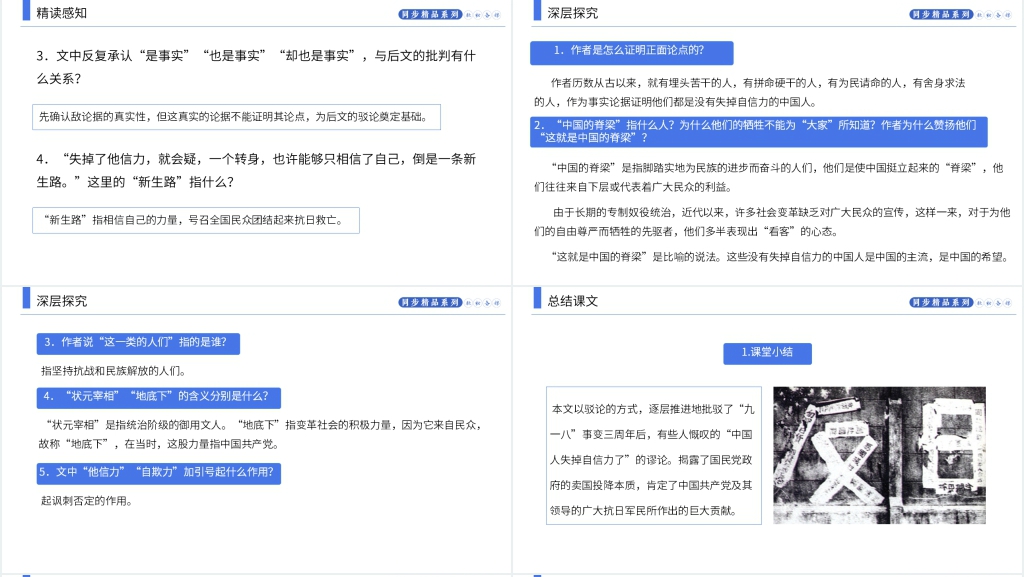
Task: Click the blue box about "状元宰相" "地底下" meanings
Action: [x=159, y=398]
